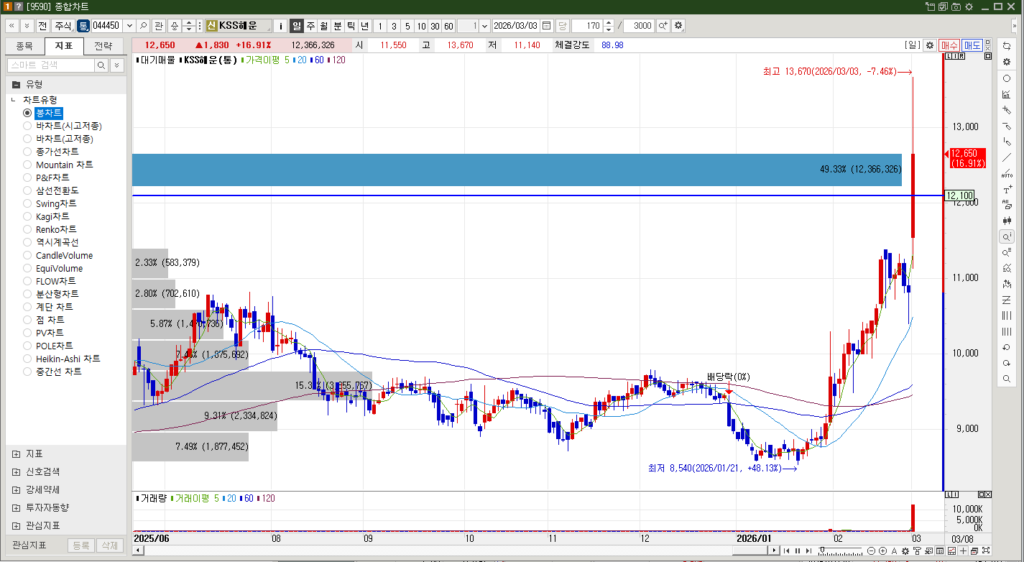Select the Heikin-Ashi 차트 radio option

[x=28, y=358]
